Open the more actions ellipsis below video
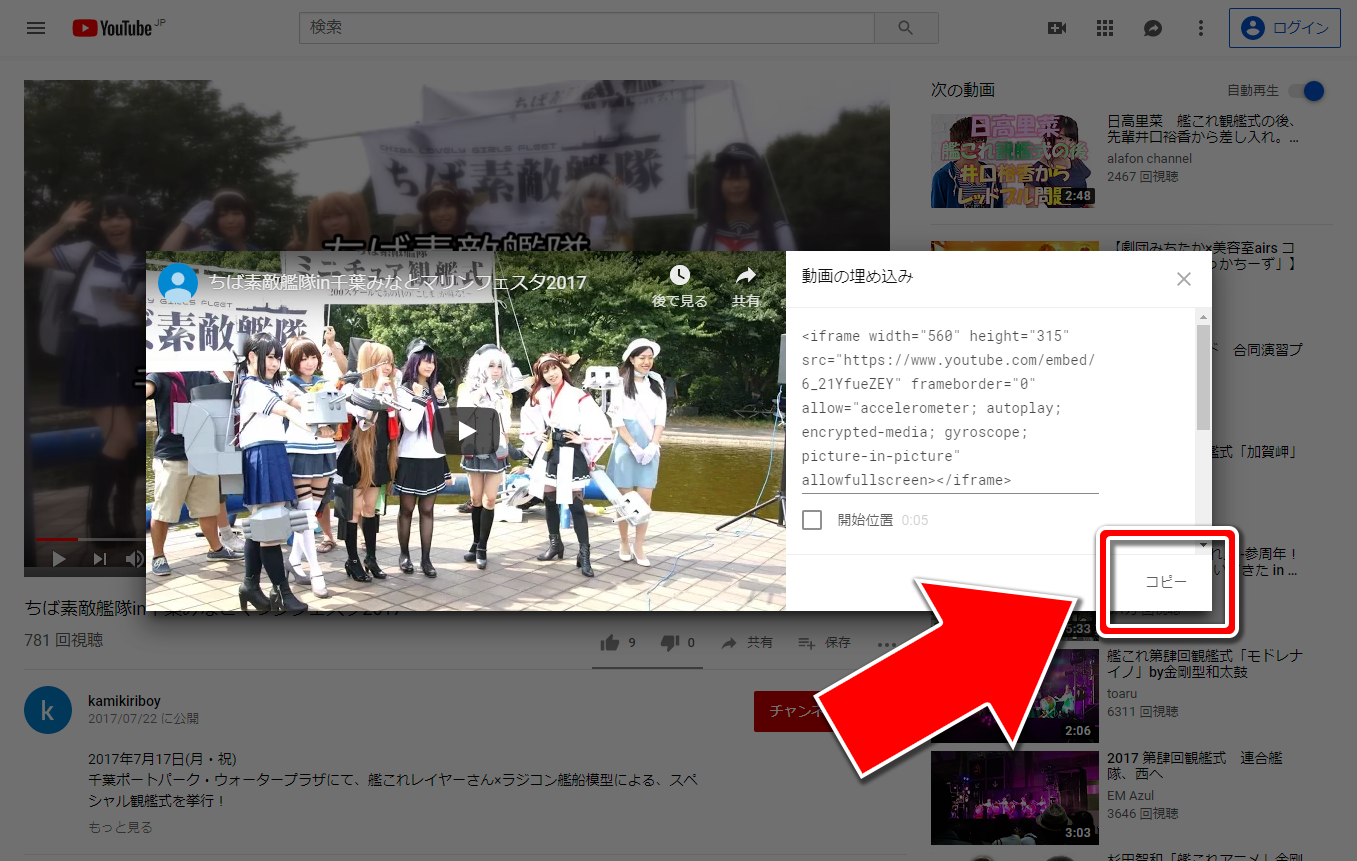 click(886, 644)
